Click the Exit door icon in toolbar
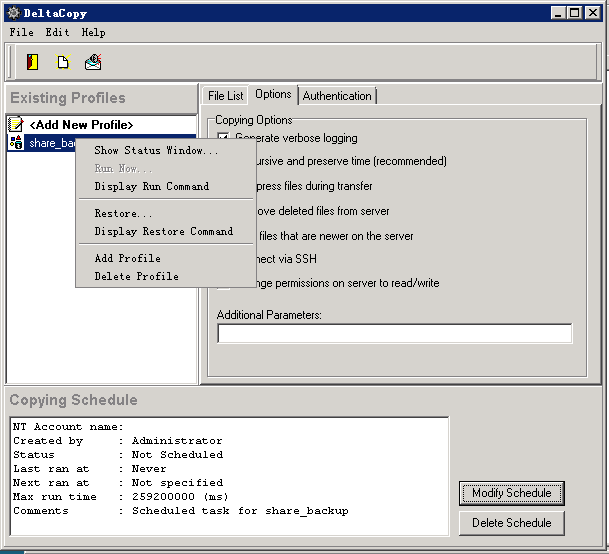 click(33, 62)
